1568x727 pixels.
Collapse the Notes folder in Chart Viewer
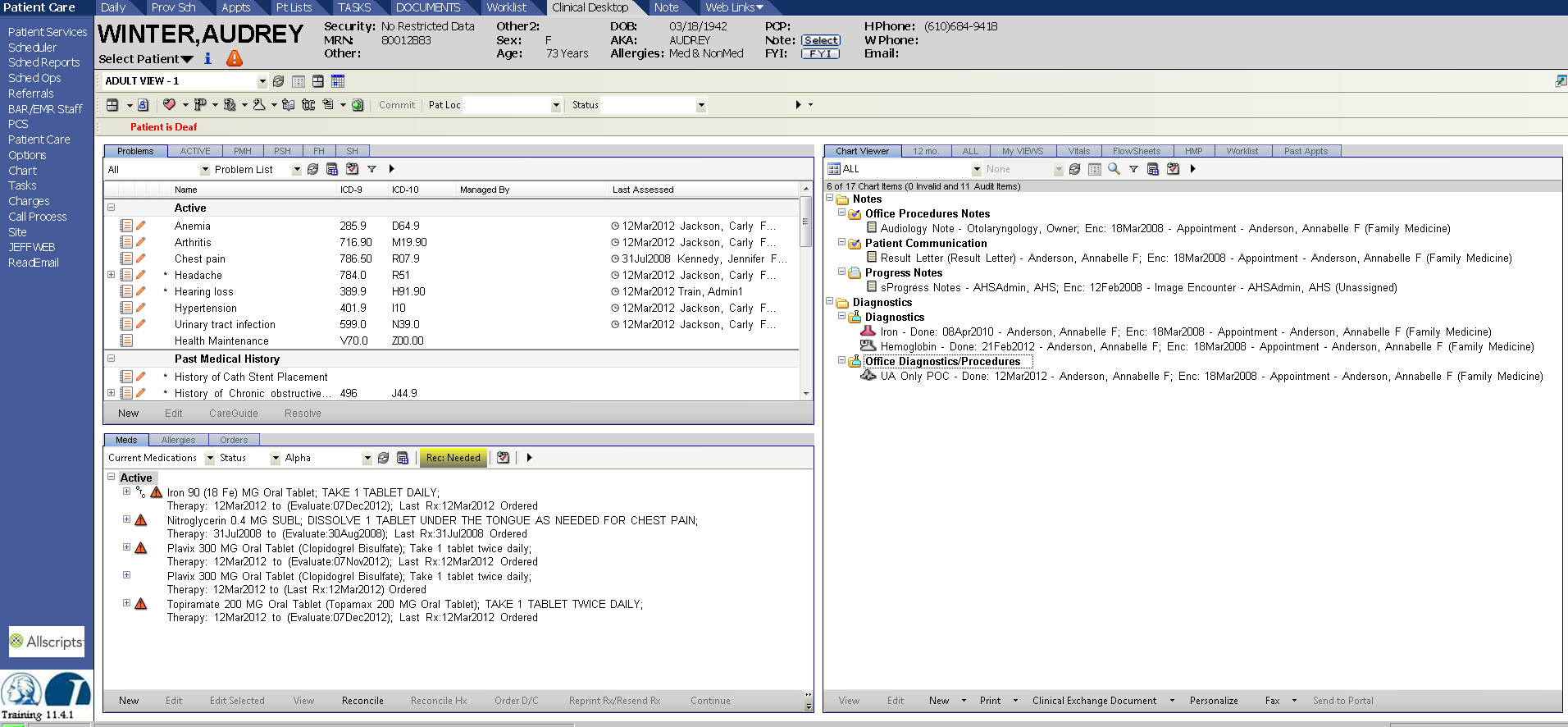tap(829, 199)
